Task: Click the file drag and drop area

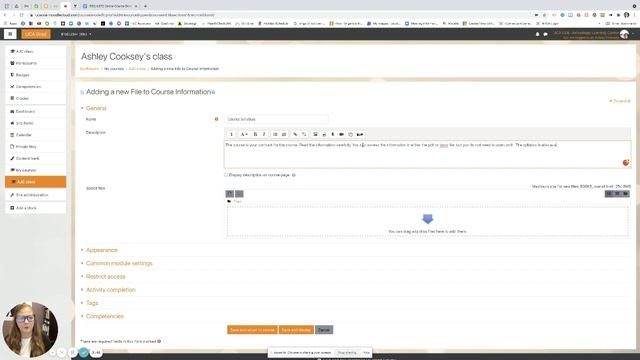Action: 427,222
